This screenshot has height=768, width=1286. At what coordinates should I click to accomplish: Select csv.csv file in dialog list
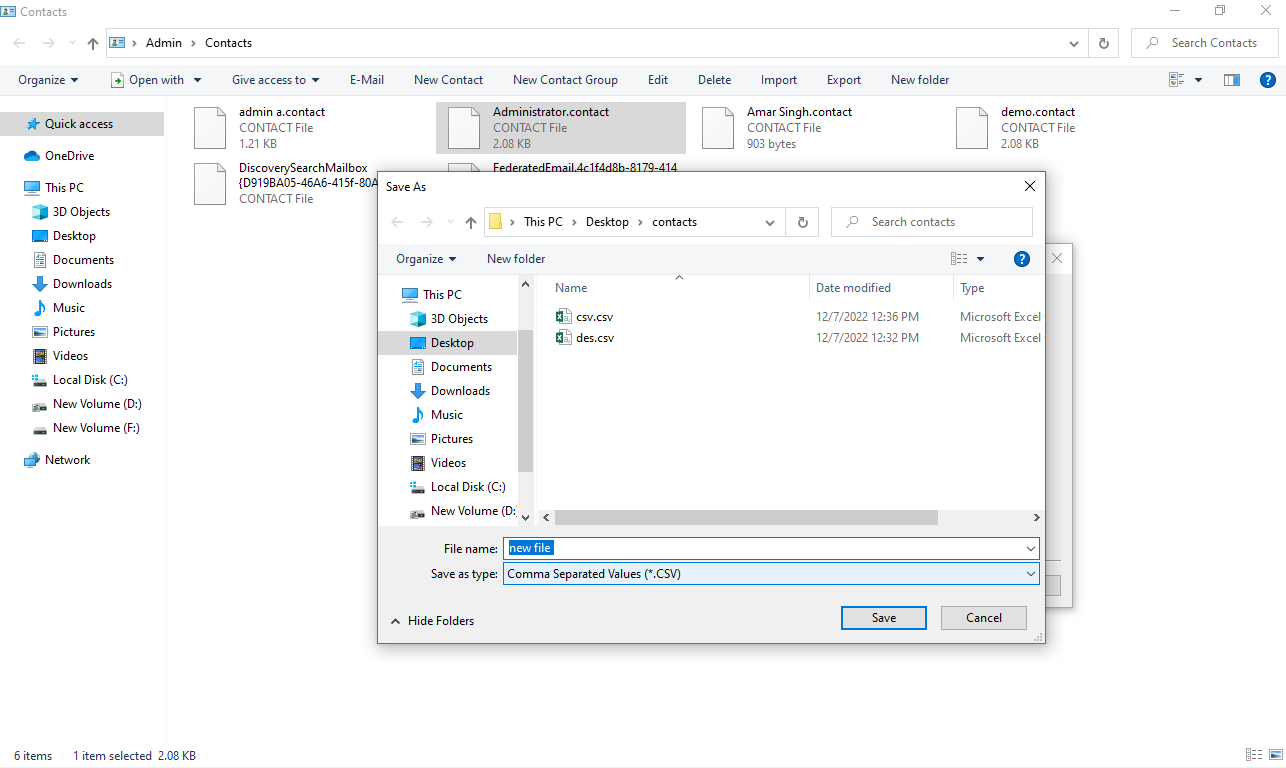(594, 317)
